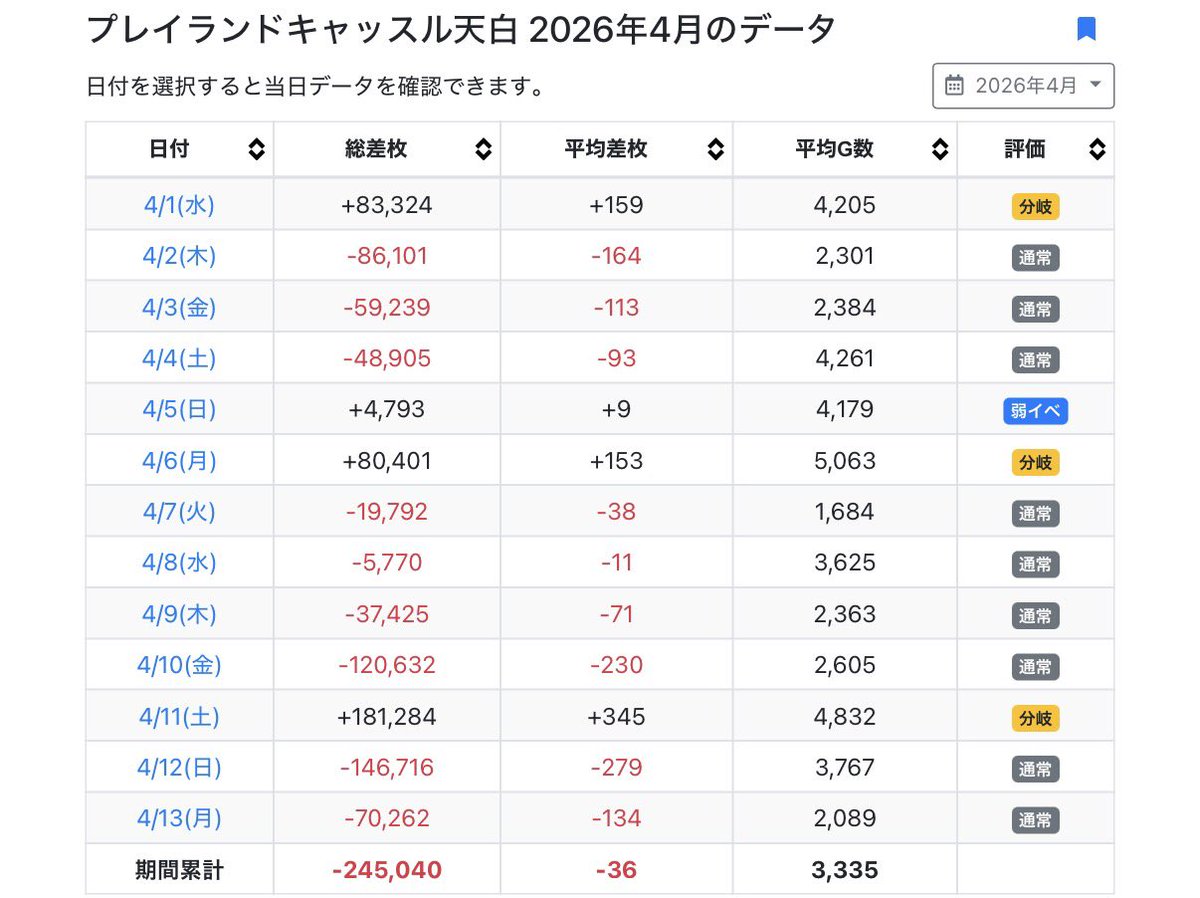Open the 4/5(日) date link
This screenshot has width=1200, height=898.
coord(178,409)
